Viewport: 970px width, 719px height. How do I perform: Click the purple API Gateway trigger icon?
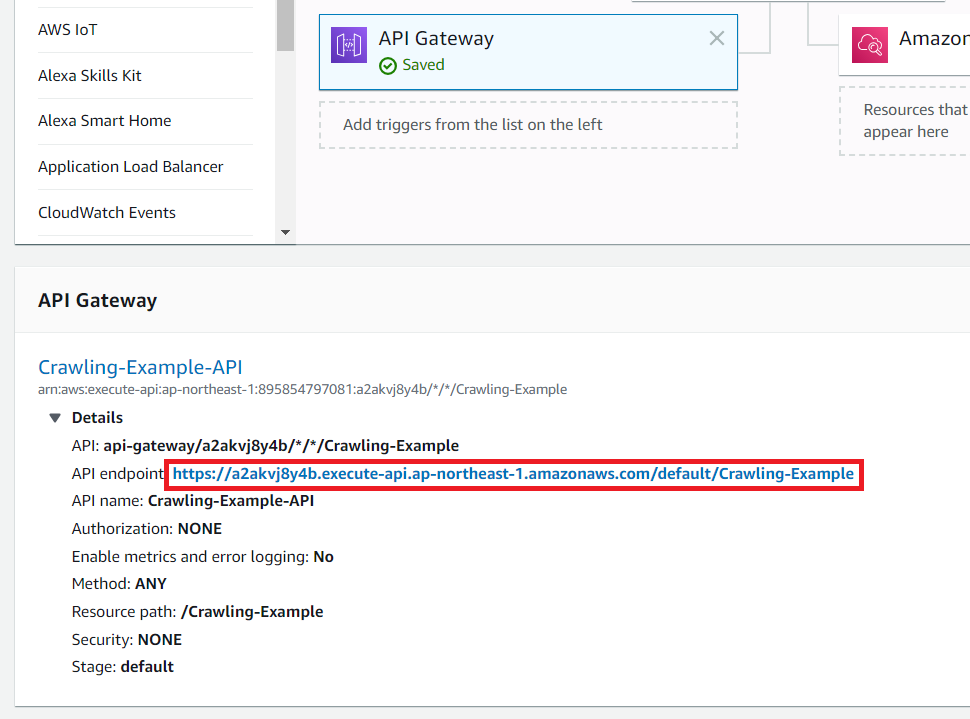tap(349, 45)
